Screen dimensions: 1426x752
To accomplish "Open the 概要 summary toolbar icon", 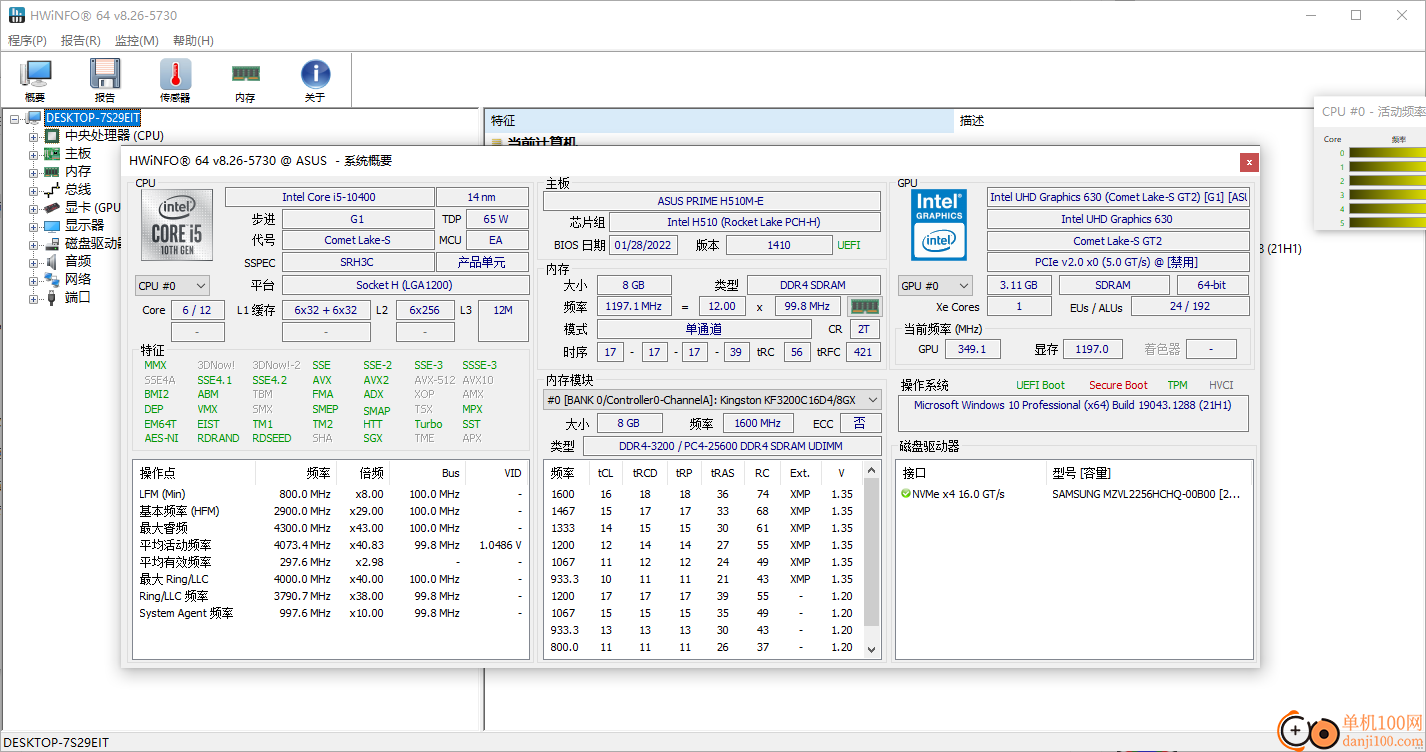I will (35, 75).
